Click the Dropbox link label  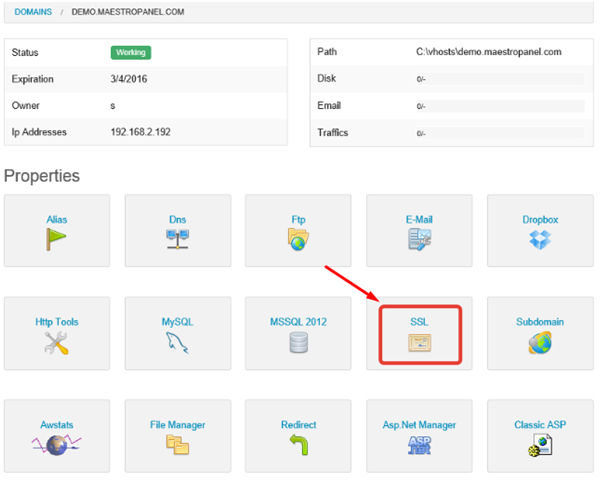(x=540, y=220)
